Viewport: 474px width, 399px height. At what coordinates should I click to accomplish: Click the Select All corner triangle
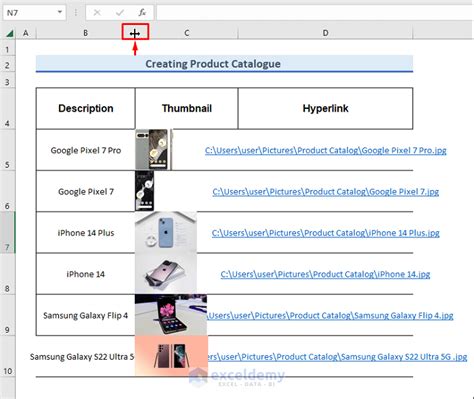[9, 33]
